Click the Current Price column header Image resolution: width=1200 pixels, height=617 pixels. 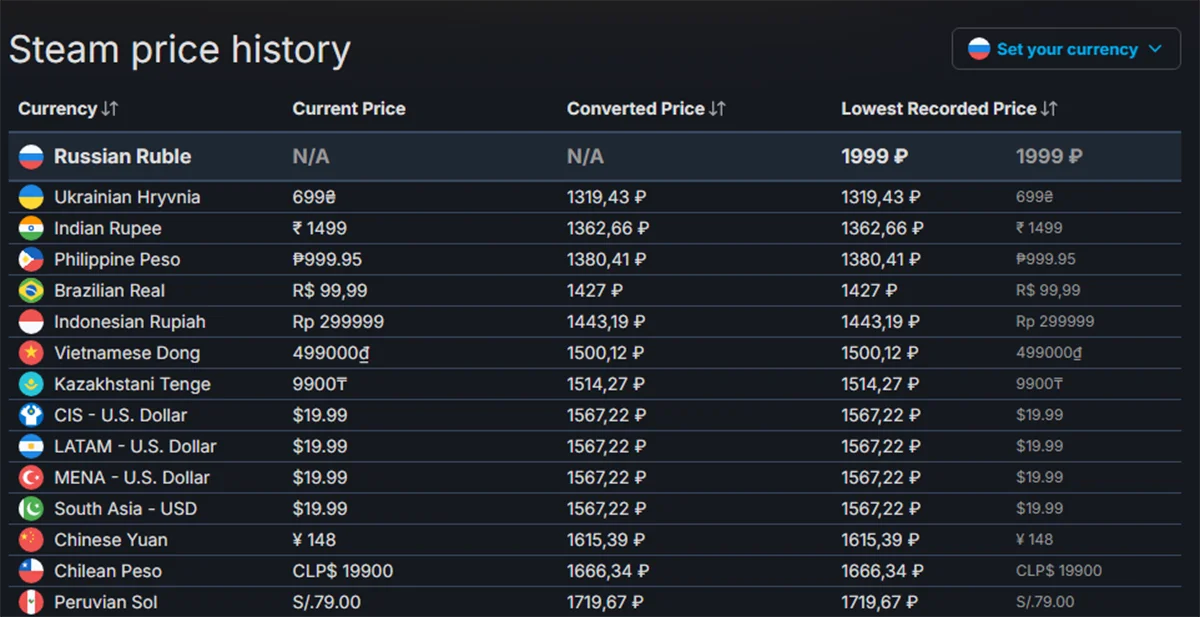(x=349, y=109)
